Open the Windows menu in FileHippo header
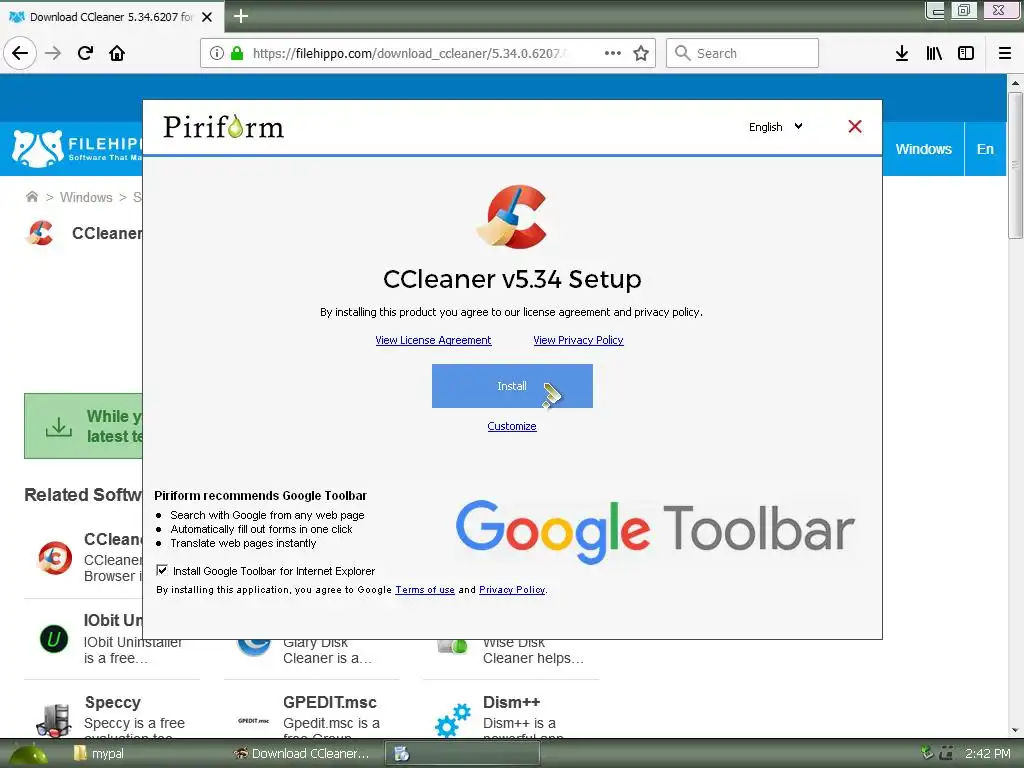This screenshot has height=768, width=1024. coord(923,149)
